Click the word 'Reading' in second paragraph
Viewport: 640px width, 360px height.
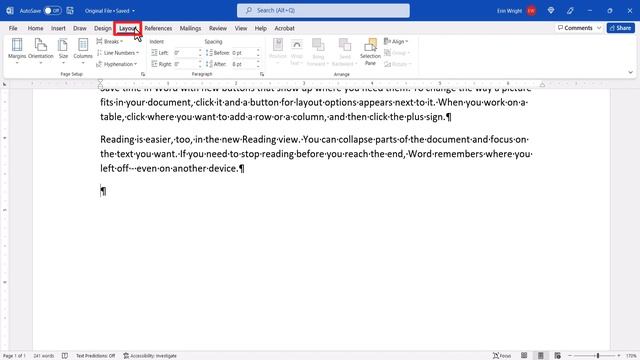point(117,140)
